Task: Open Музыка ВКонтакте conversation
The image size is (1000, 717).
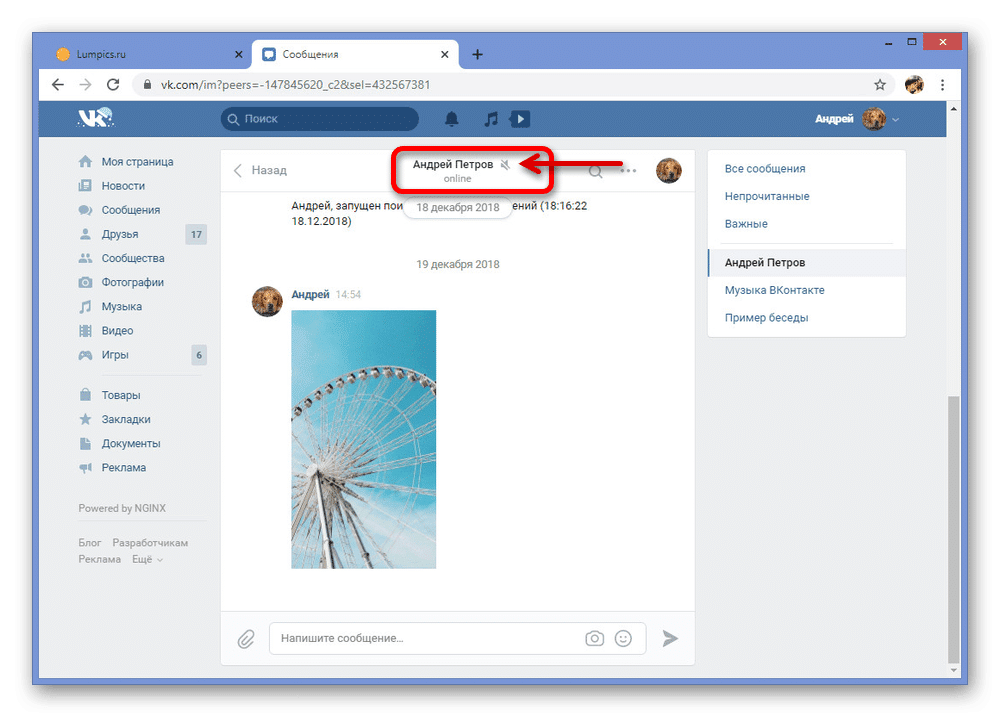Action: point(774,290)
